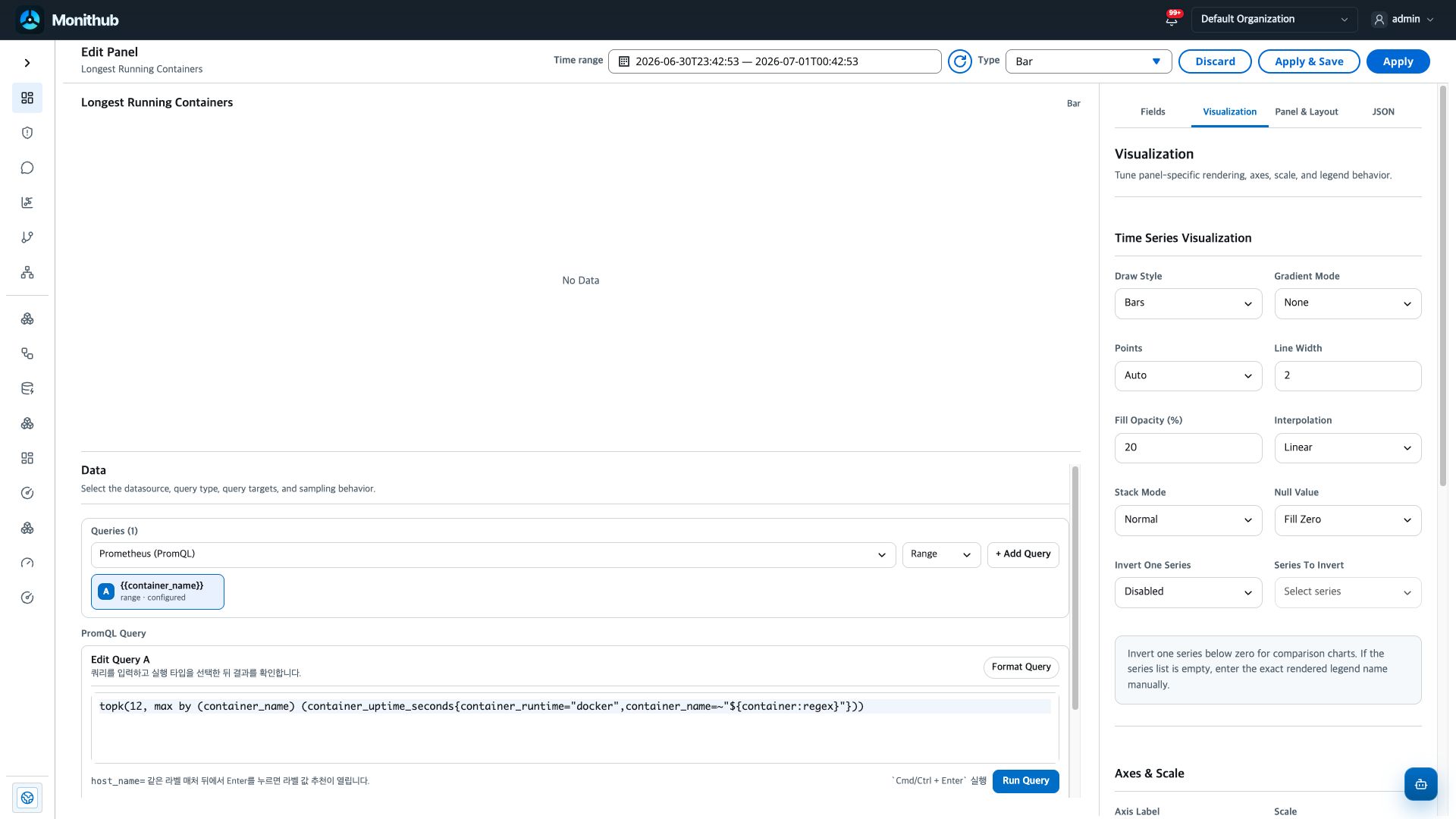This screenshot has height=819, width=1456.
Task: Click the Data section vertical scrollbar
Action: [1075, 588]
